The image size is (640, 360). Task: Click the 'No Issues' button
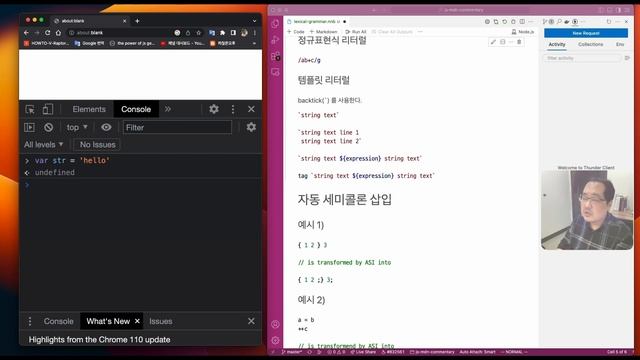coord(98,144)
